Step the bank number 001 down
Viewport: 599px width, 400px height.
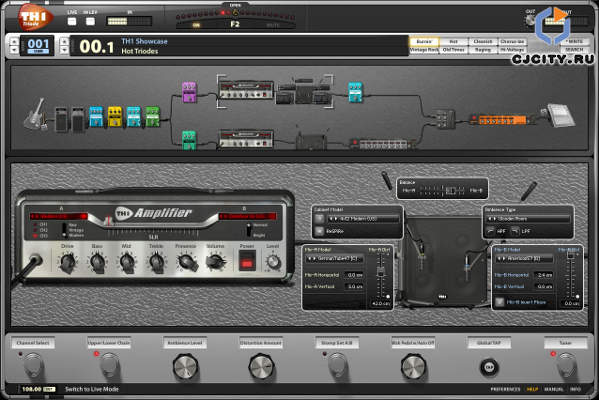[14, 50]
